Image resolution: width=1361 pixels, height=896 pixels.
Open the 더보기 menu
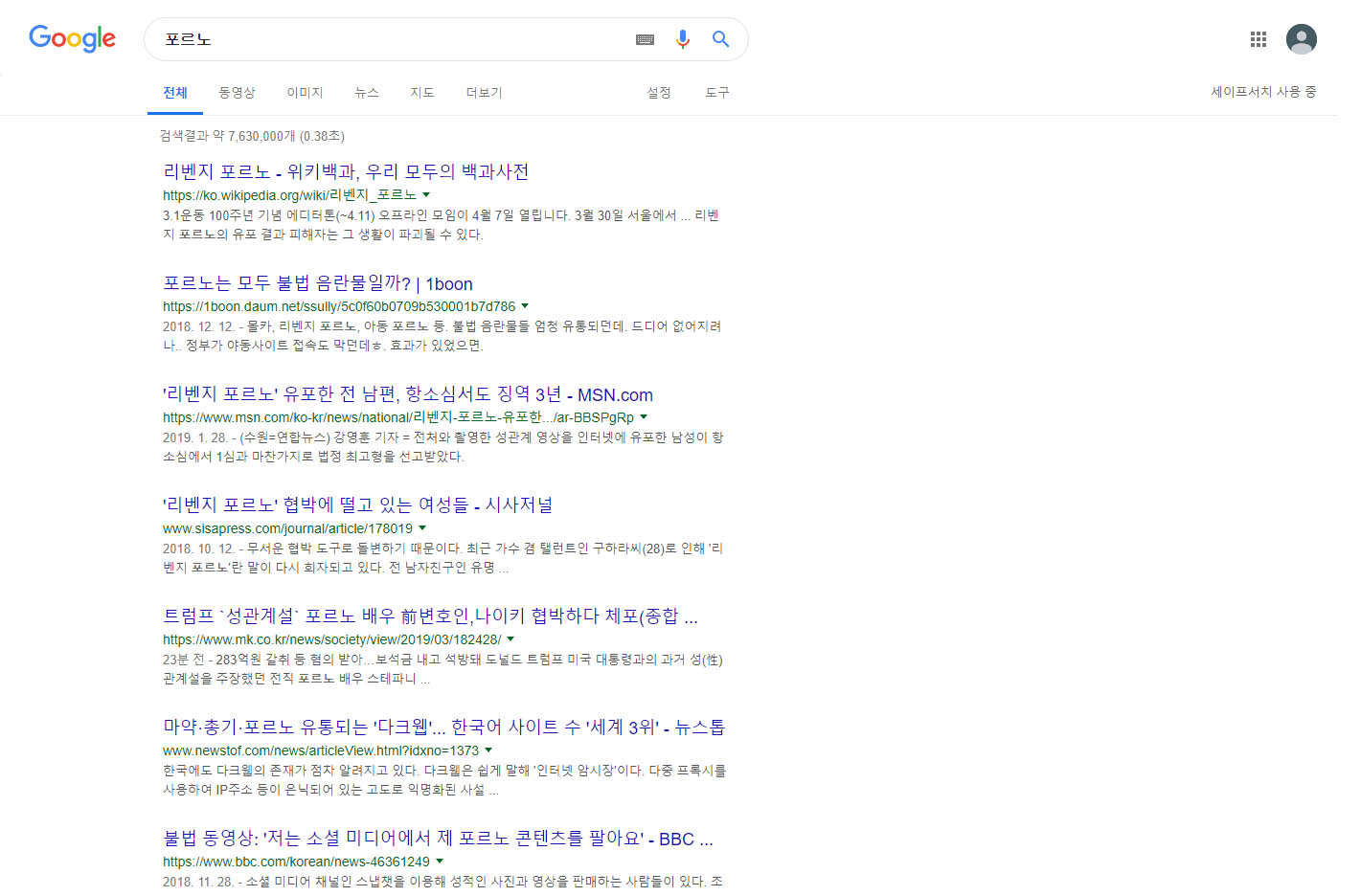point(484,93)
